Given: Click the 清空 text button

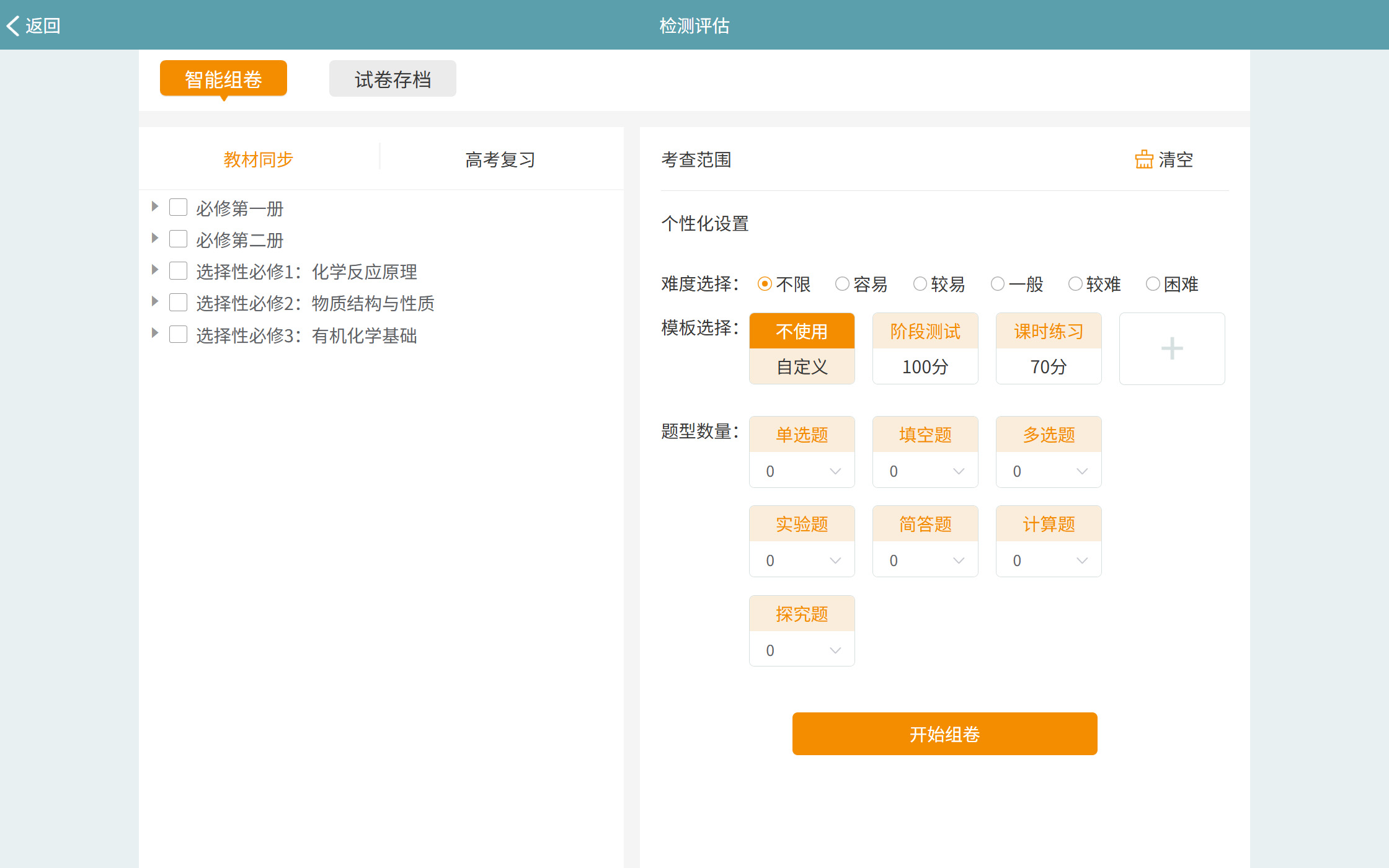Looking at the screenshot, I should pos(1176,159).
